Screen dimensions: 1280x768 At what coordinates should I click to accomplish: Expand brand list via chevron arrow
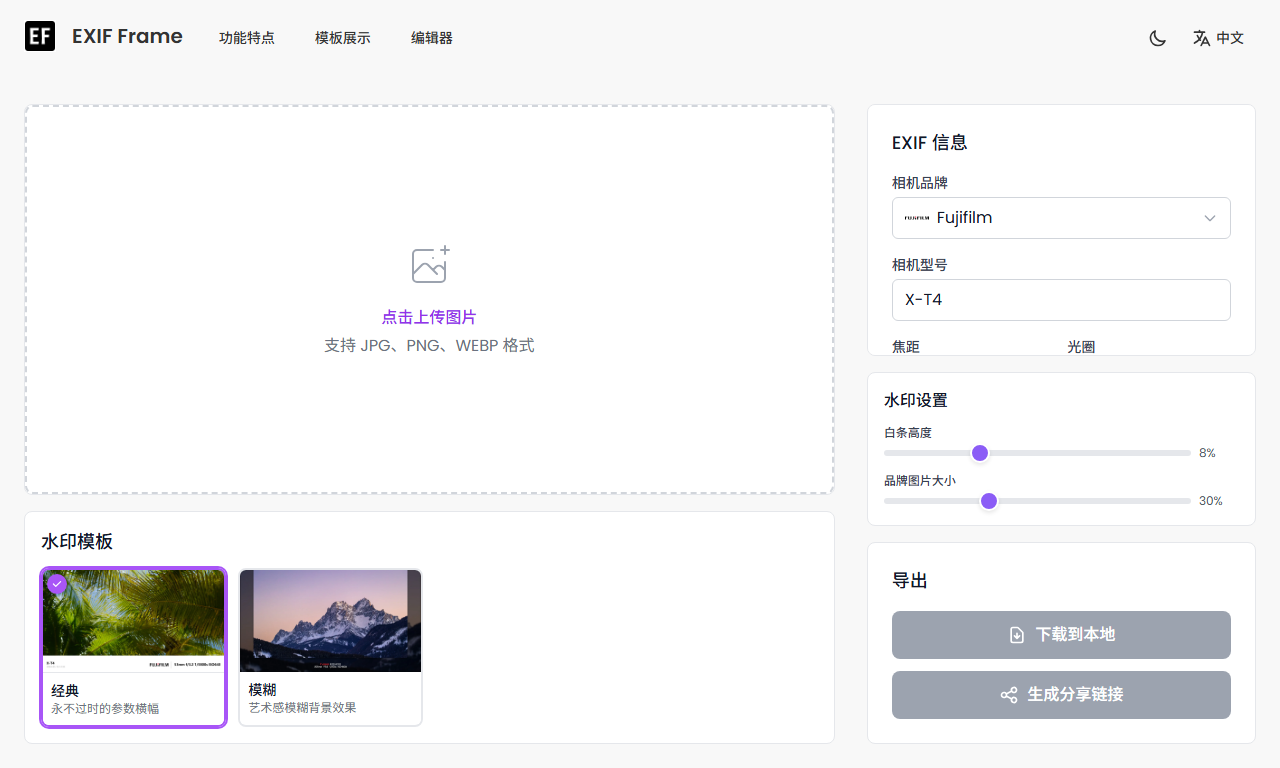pos(1210,218)
